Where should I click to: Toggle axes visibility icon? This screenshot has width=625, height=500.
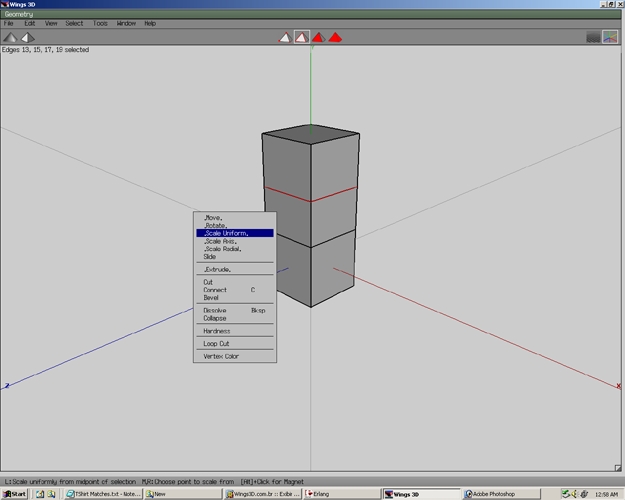610,37
